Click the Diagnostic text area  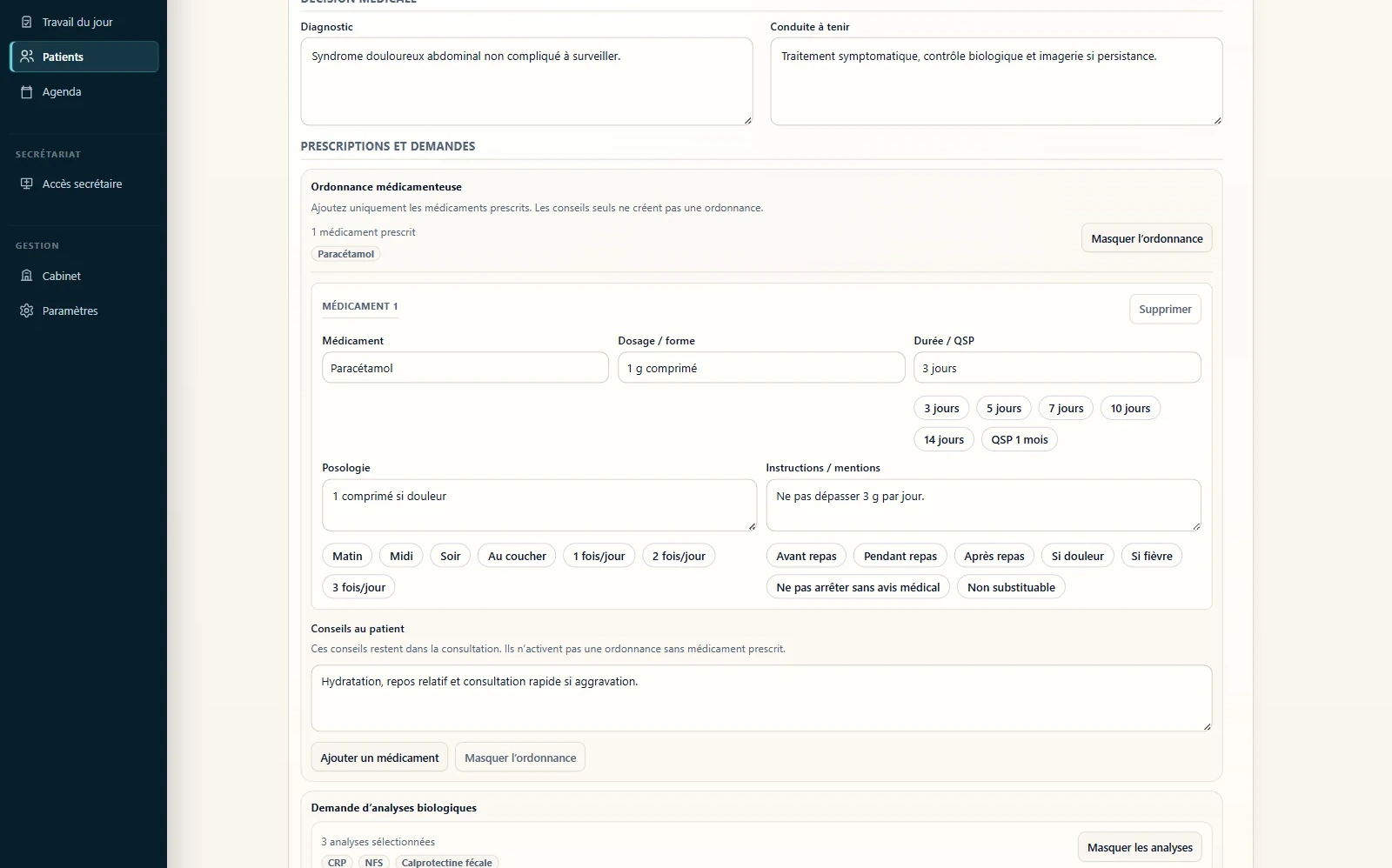click(x=526, y=82)
